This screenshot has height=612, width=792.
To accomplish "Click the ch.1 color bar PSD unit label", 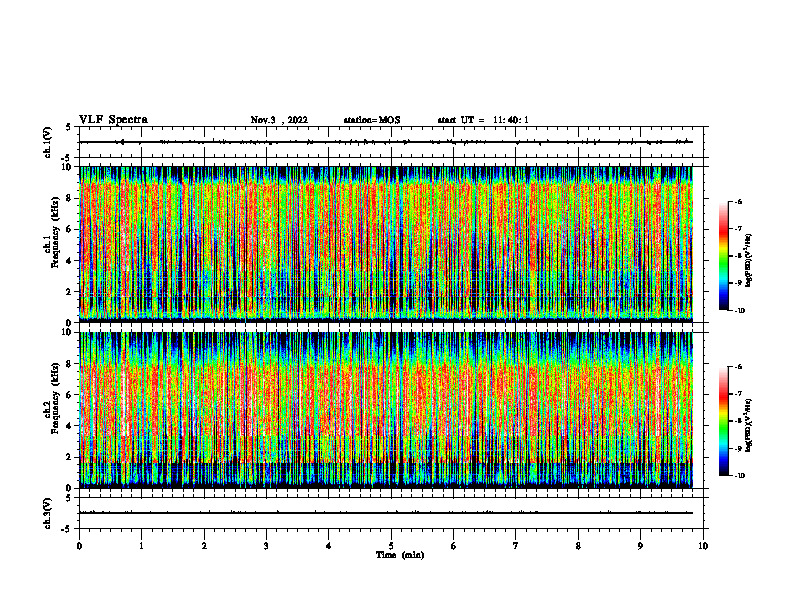I will pos(749,261).
